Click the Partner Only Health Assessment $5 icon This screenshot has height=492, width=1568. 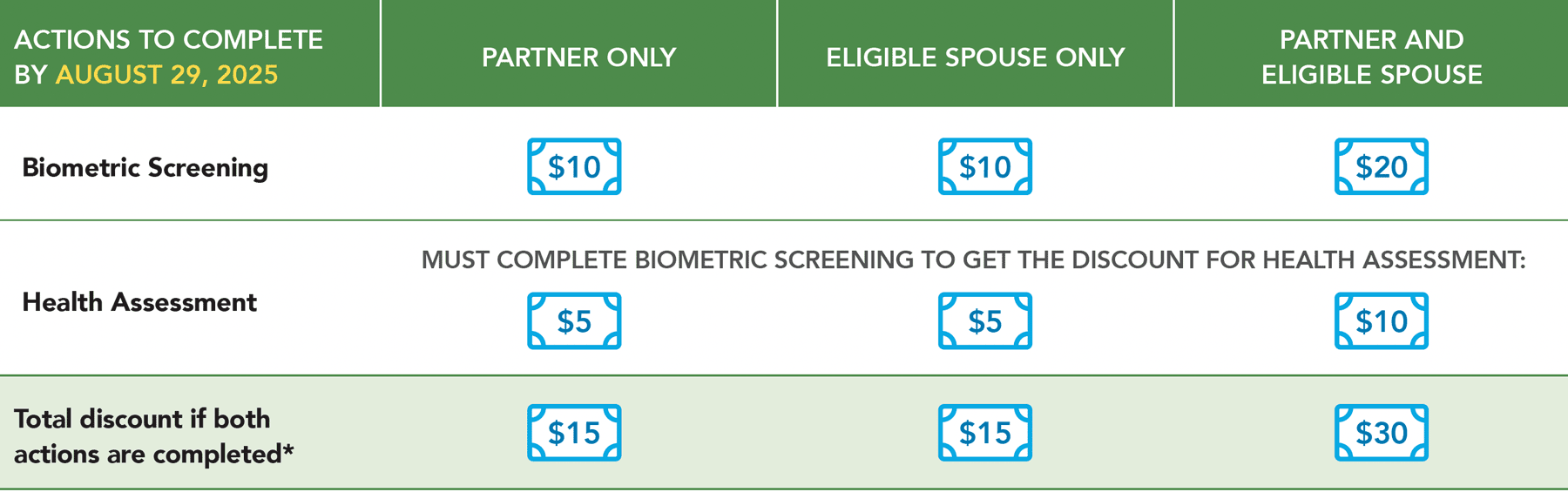click(574, 321)
